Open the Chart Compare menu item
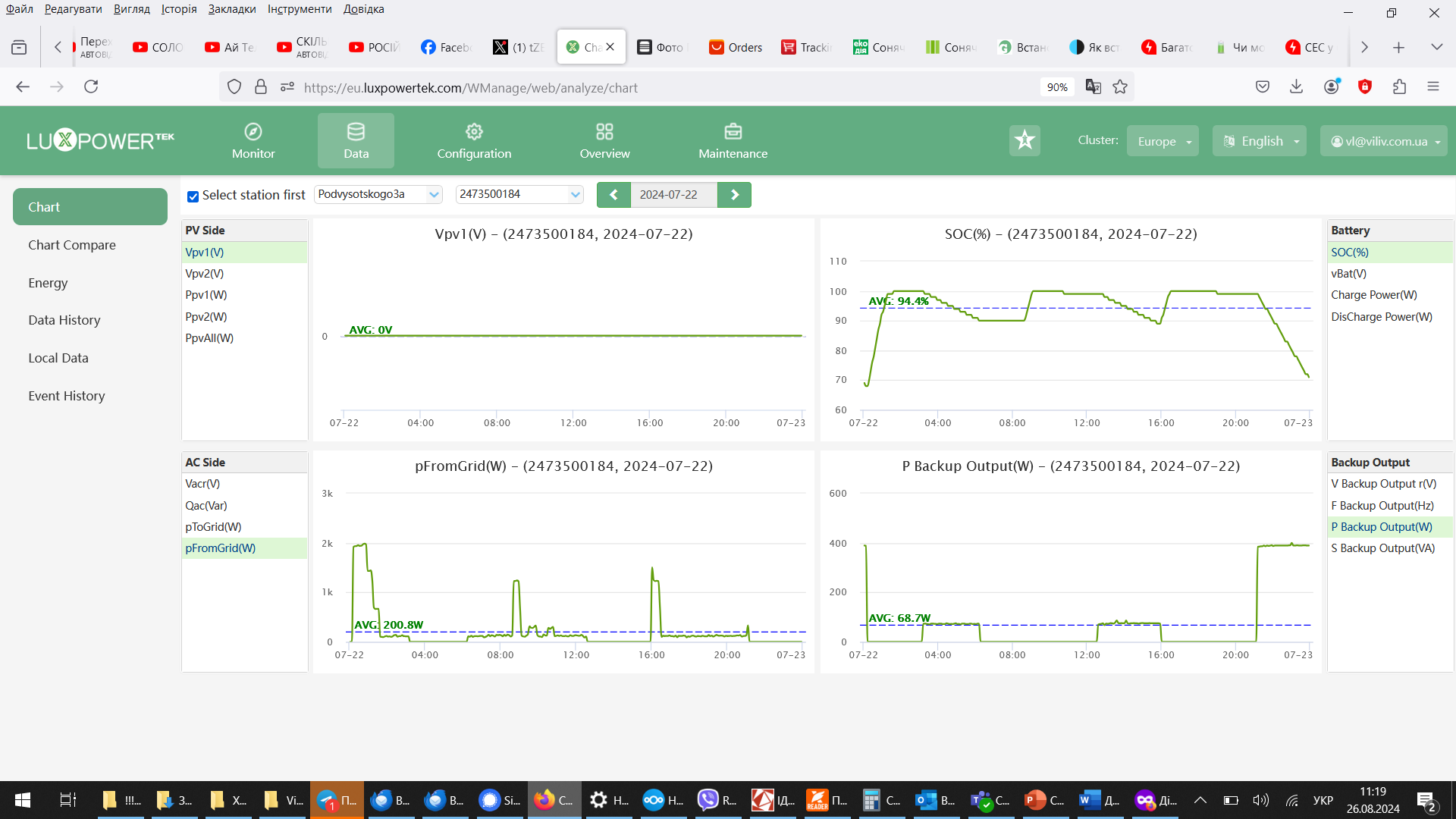Viewport: 1456px width, 819px height. (x=72, y=245)
